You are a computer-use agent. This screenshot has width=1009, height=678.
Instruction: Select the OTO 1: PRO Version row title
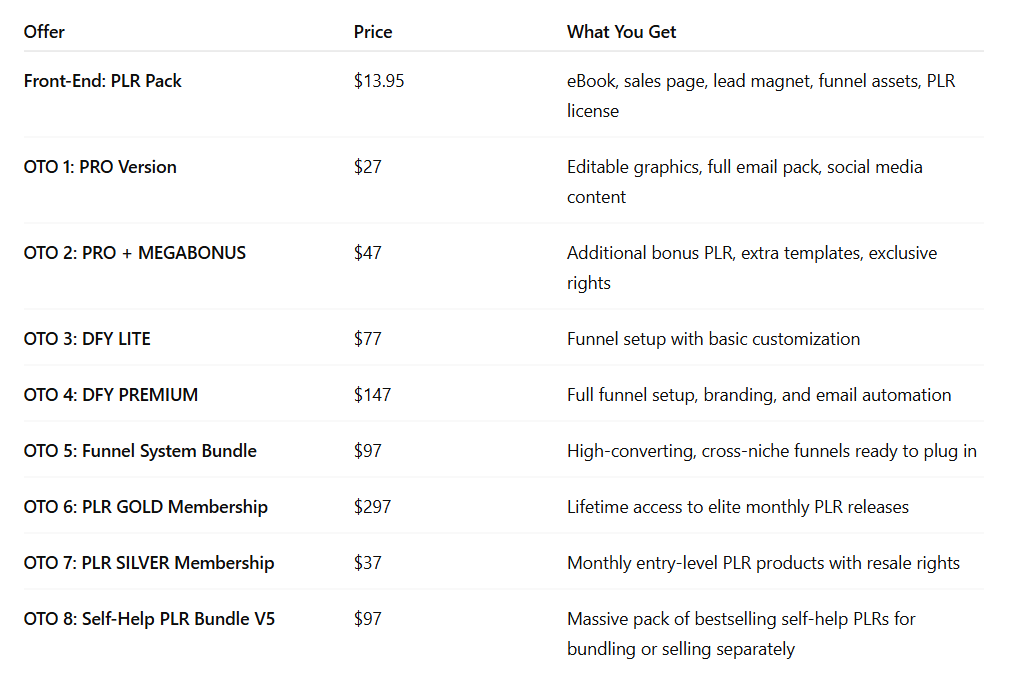pyautogui.click(x=100, y=167)
